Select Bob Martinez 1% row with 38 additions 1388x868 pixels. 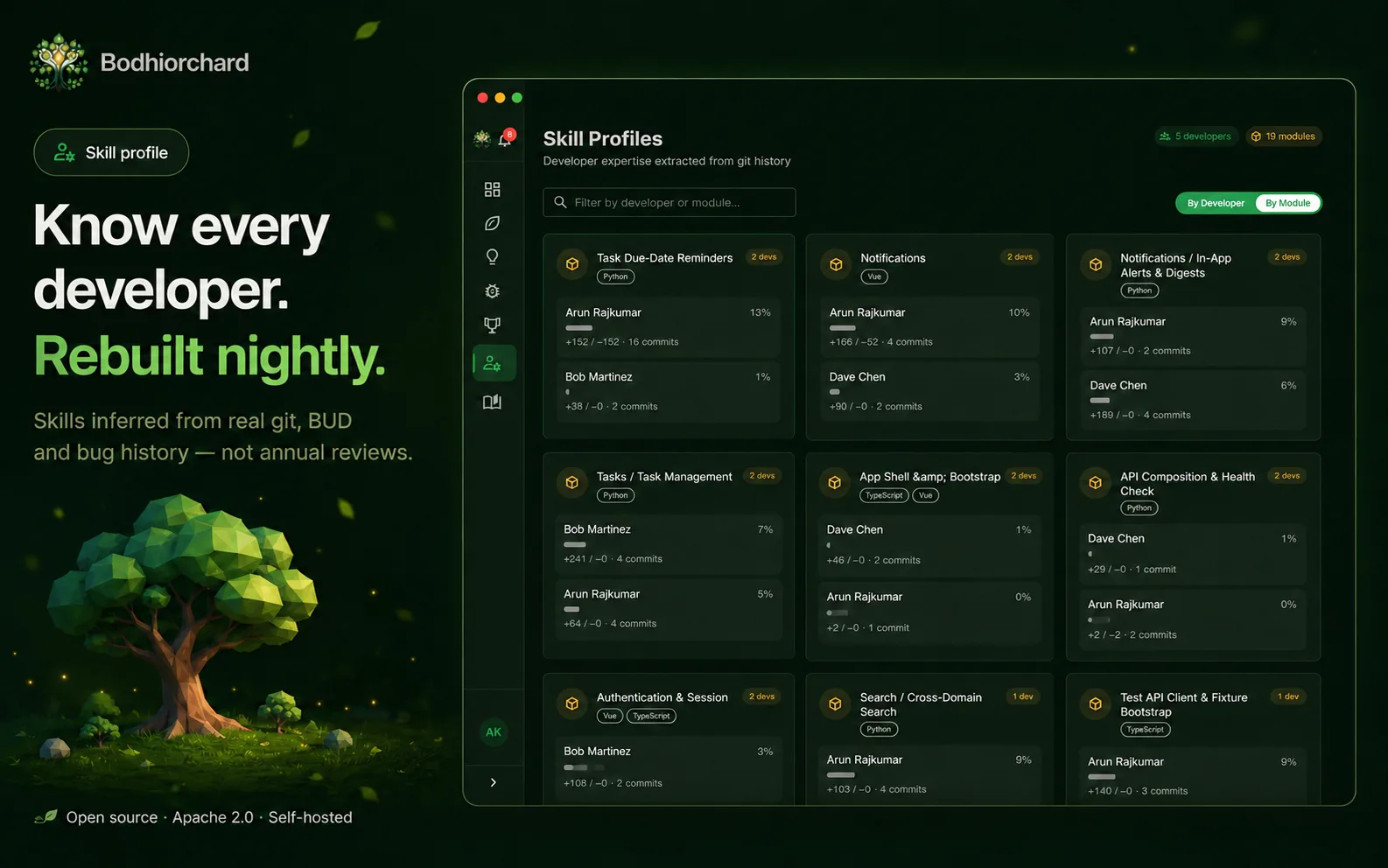pyautogui.click(x=669, y=391)
